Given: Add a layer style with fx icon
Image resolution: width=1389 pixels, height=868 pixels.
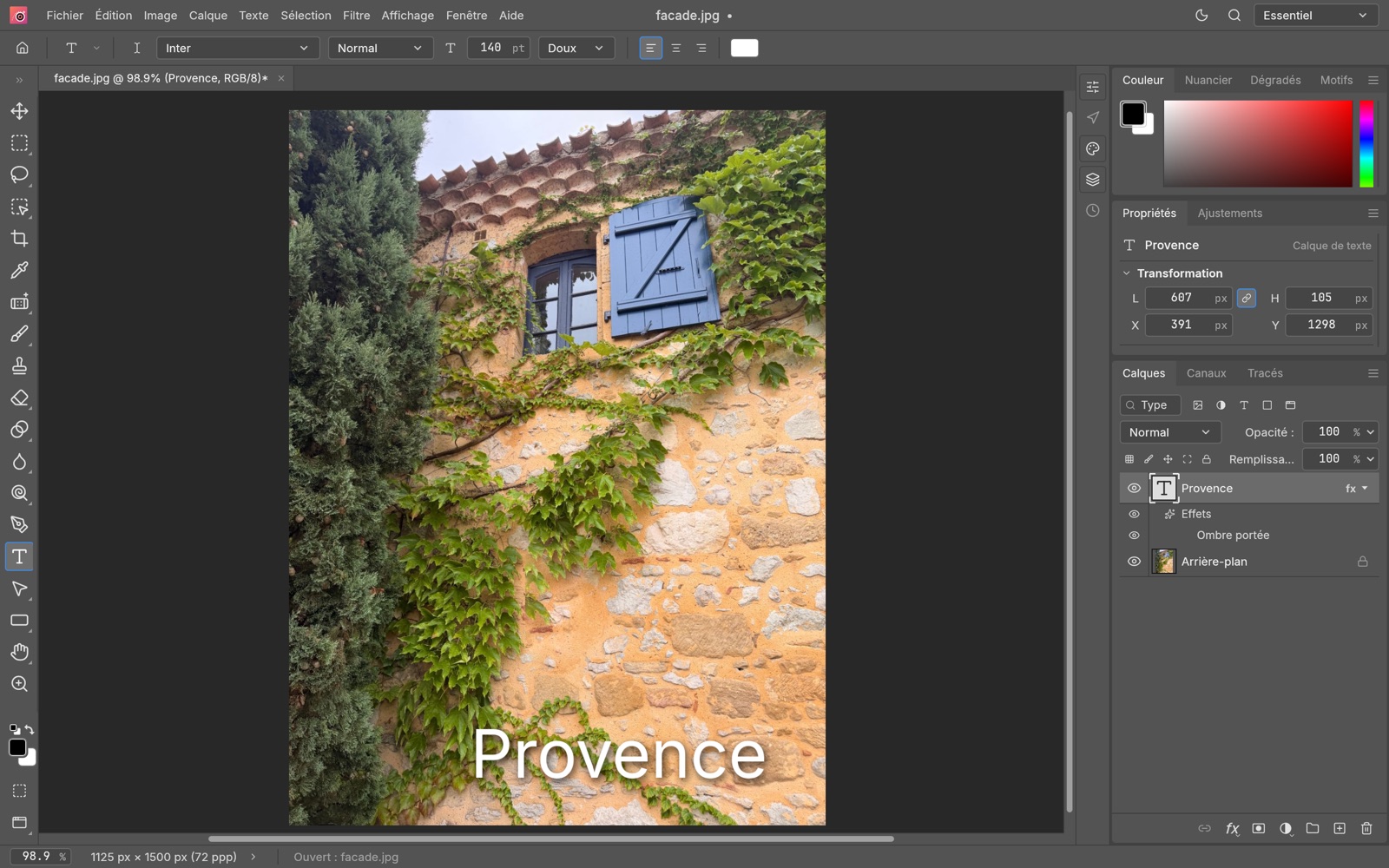Looking at the screenshot, I should tap(1232, 829).
